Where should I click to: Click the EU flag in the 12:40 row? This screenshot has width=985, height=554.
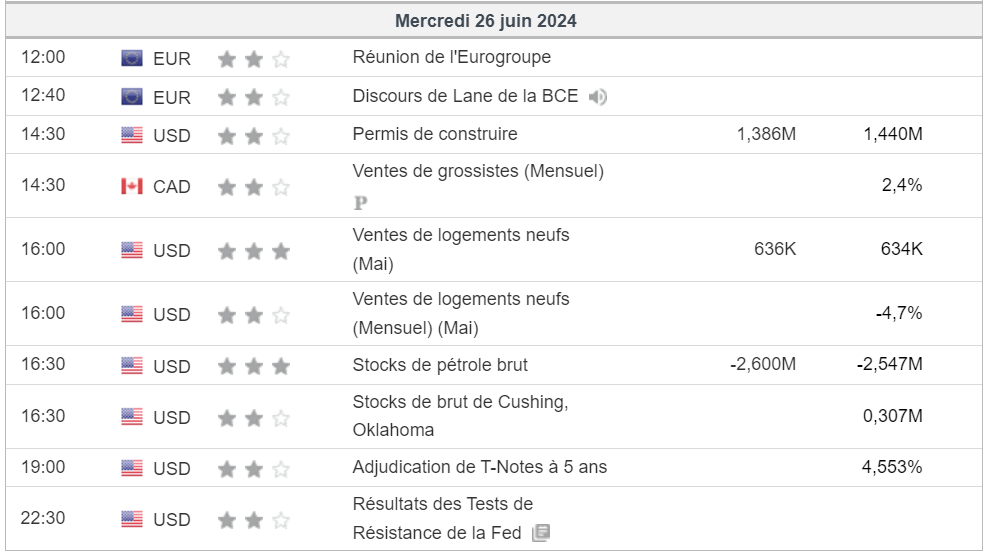[132, 97]
